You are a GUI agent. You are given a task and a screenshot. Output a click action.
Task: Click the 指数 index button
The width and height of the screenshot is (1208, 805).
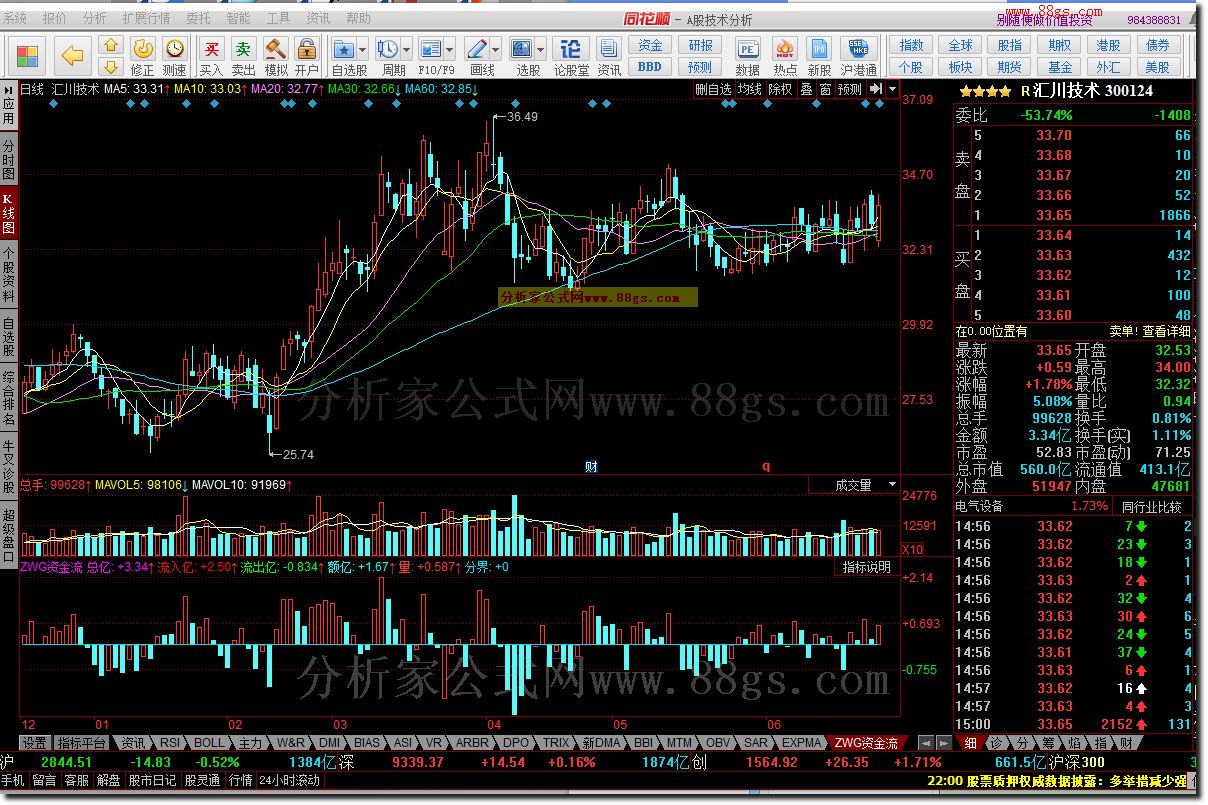pyautogui.click(x=911, y=46)
